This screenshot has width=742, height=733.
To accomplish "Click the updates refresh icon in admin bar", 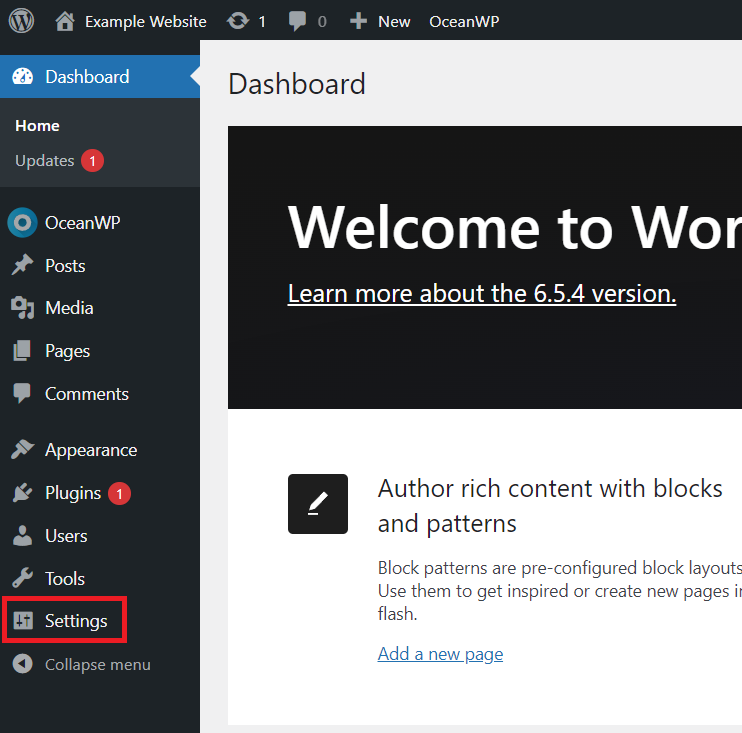I will (x=238, y=21).
